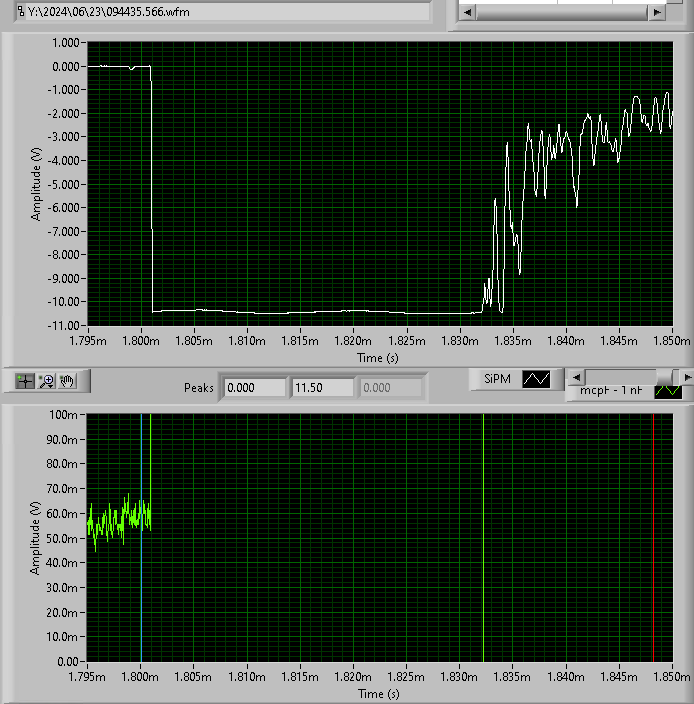Screen dimensions: 694x704
Task: Click the left arrow of the legend scrollbar
Action: (576, 378)
